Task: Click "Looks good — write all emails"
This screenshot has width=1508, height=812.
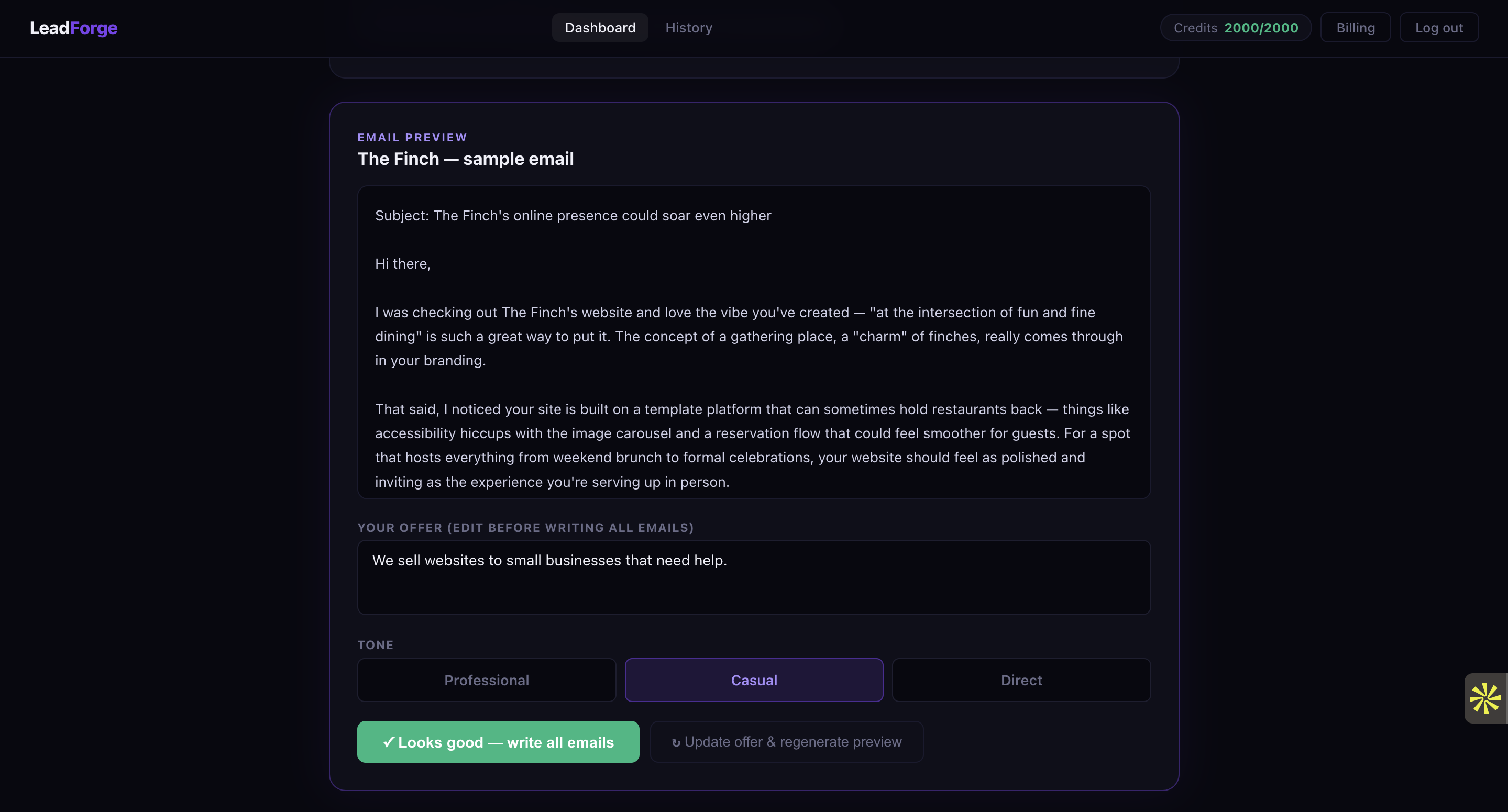Action: click(x=498, y=742)
